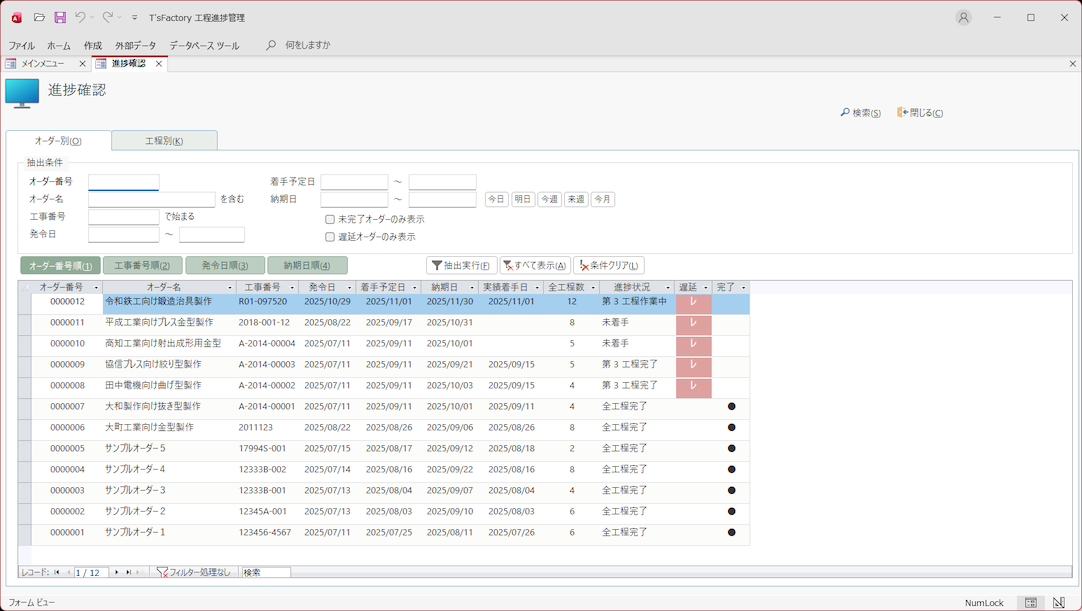
Task: Toggle the 遅延 mark for order 0000011
Action: point(693,324)
